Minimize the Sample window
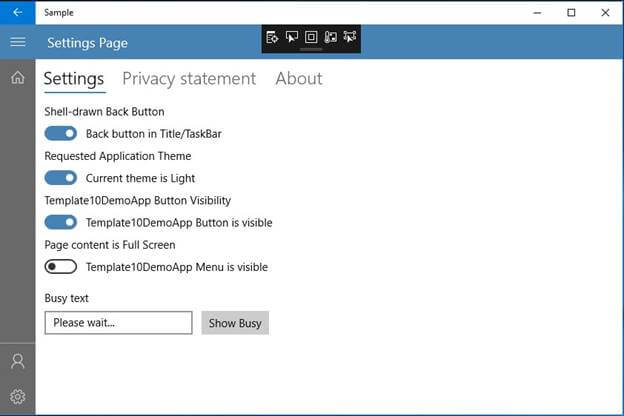The image size is (624, 416). (x=537, y=13)
